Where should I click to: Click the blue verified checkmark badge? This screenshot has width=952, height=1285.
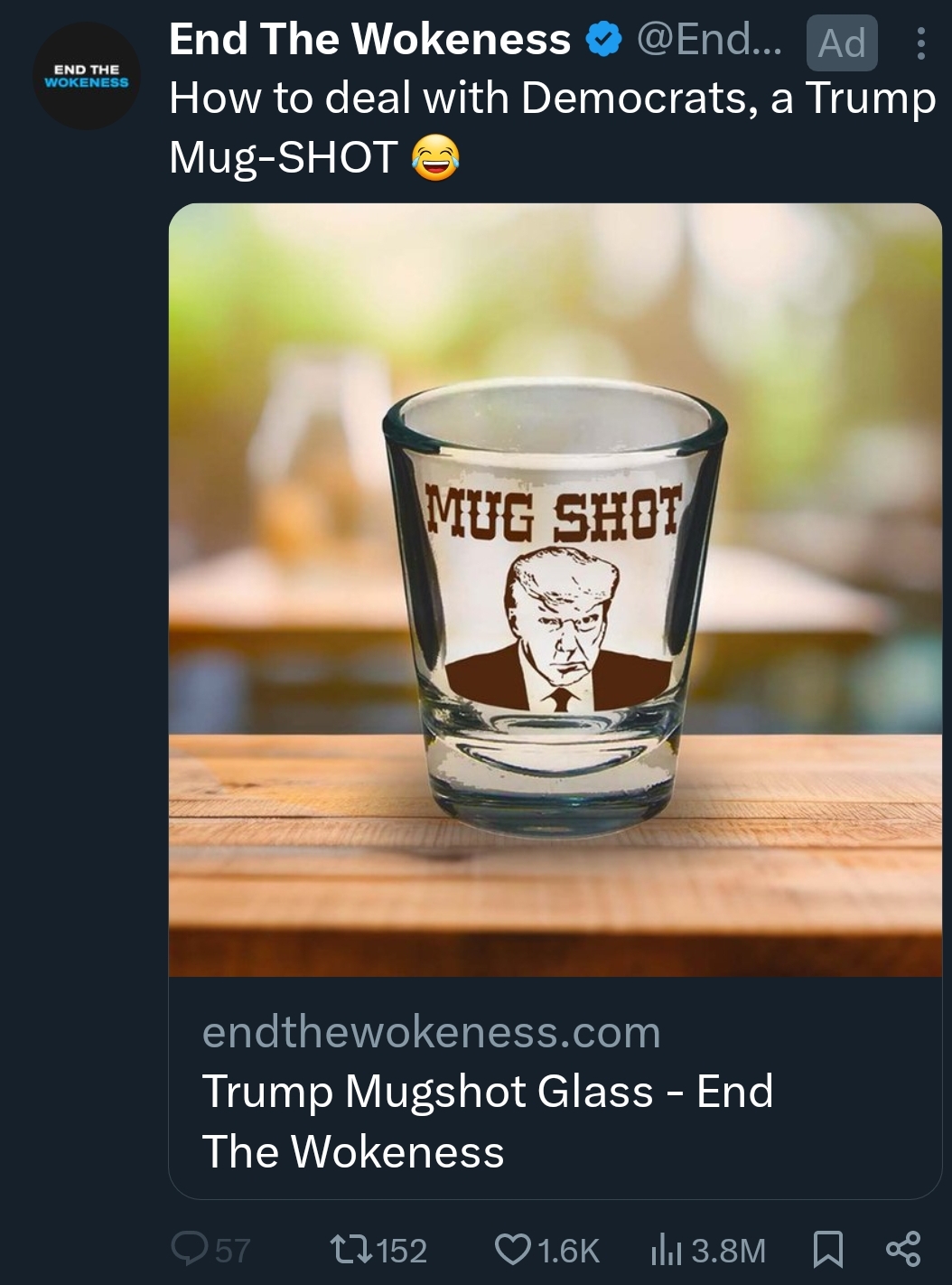tap(603, 40)
